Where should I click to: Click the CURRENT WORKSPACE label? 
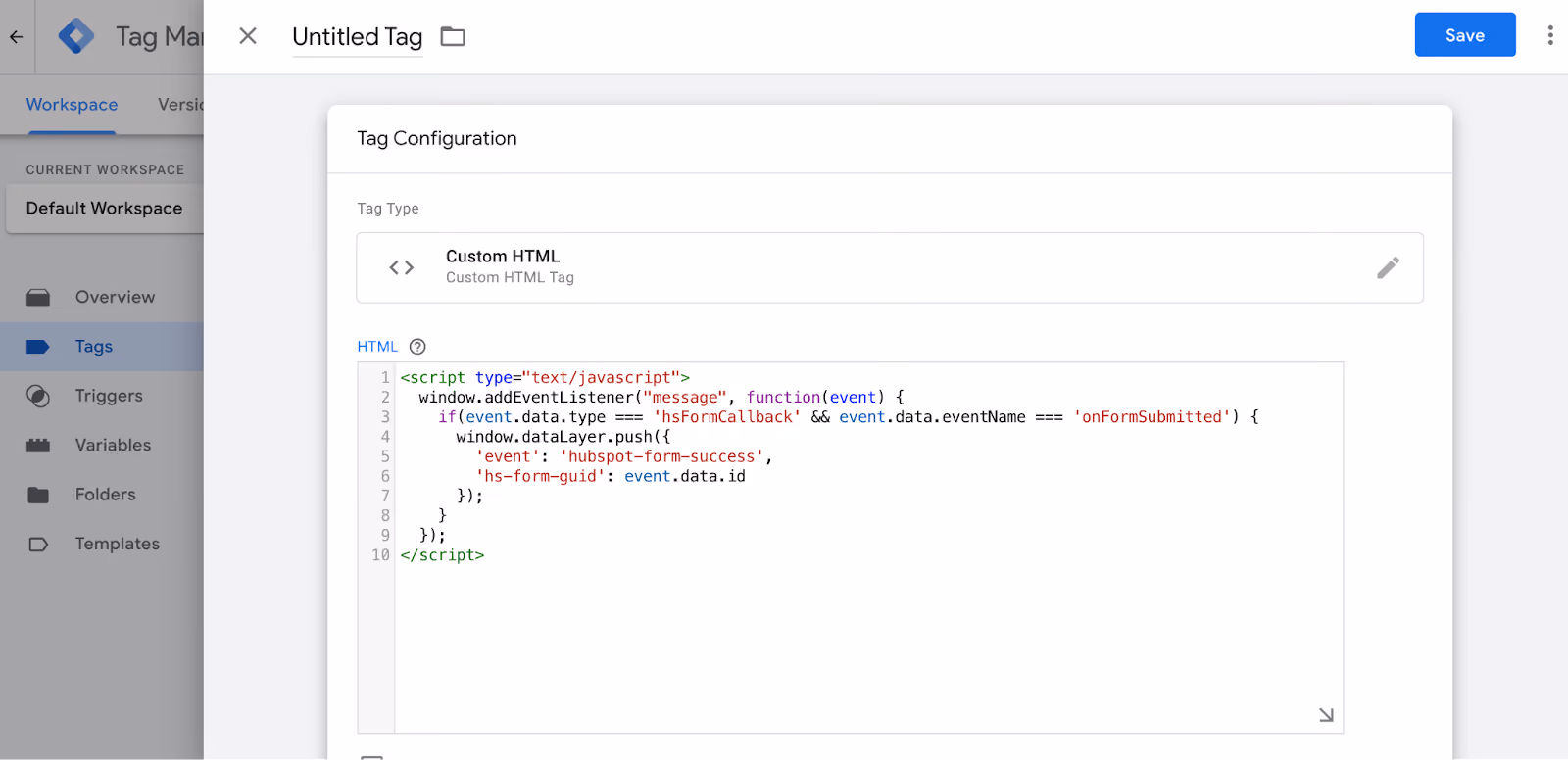105,169
